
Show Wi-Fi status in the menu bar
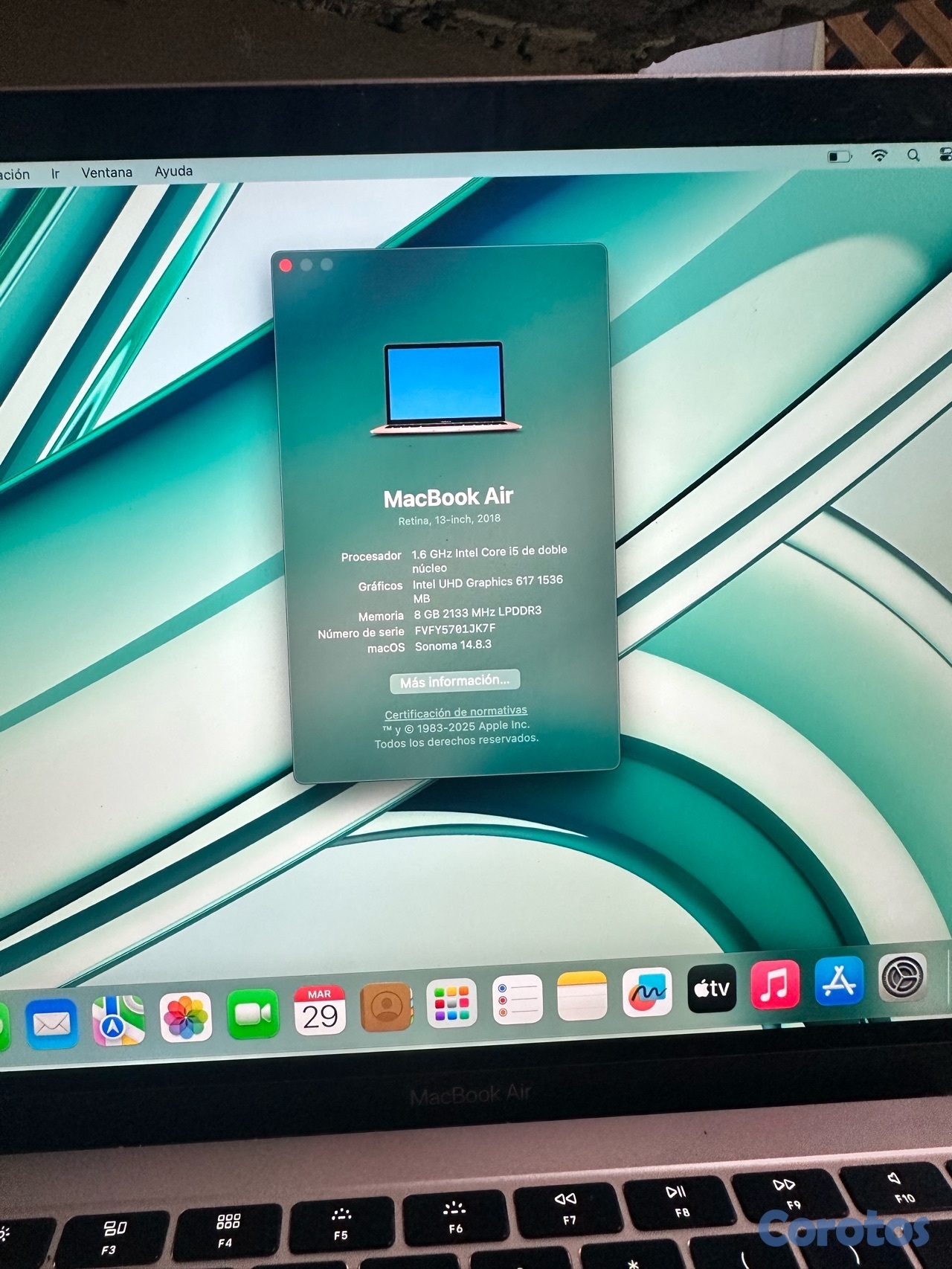(879, 155)
